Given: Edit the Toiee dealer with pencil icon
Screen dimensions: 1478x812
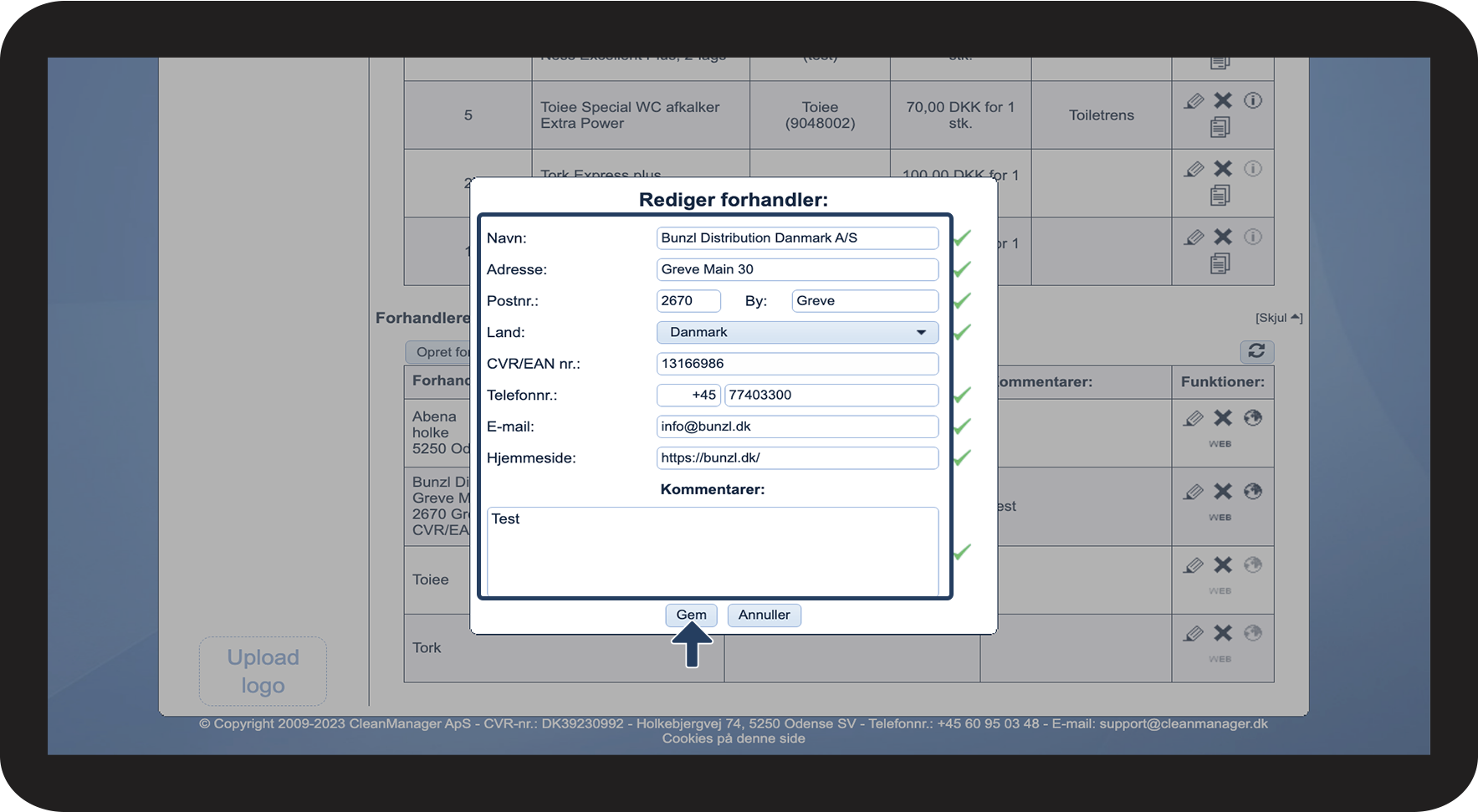Looking at the screenshot, I should click(1194, 565).
